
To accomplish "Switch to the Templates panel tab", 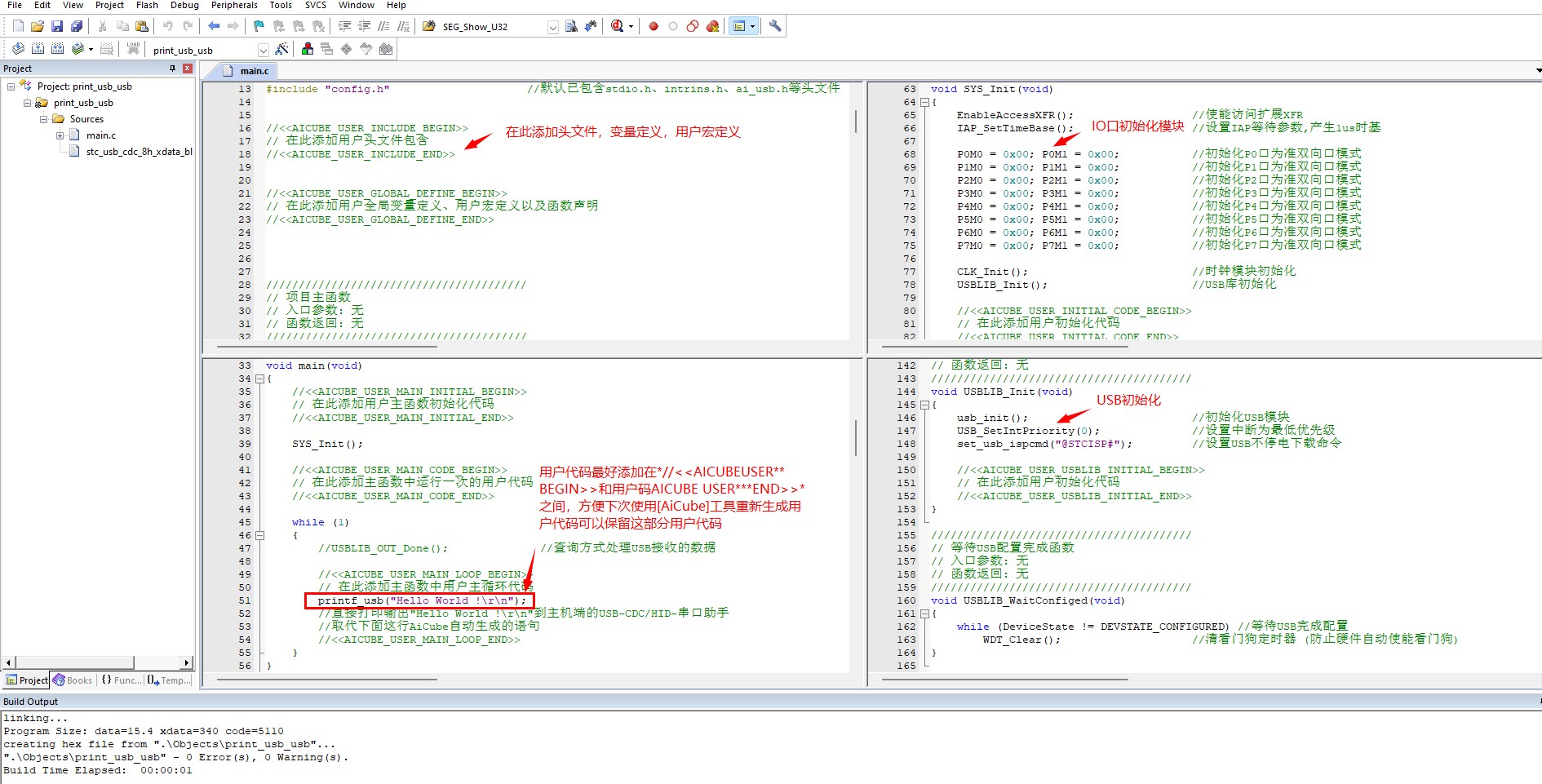I will point(169,680).
